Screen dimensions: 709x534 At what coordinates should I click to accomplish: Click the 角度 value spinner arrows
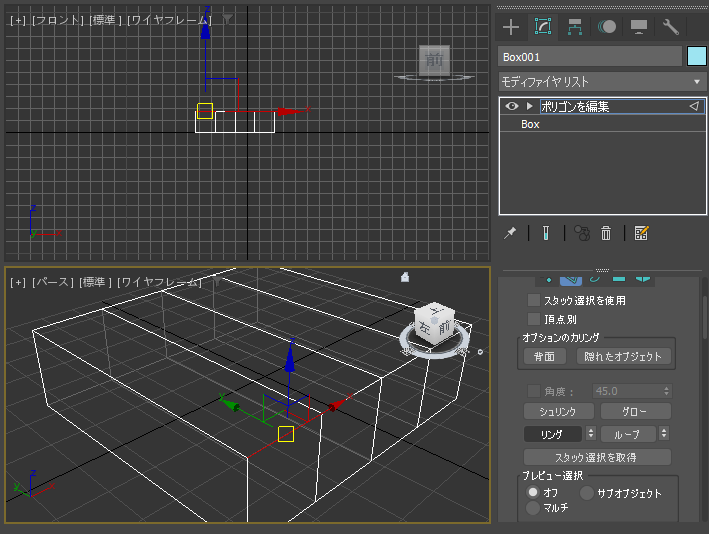tap(666, 391)
